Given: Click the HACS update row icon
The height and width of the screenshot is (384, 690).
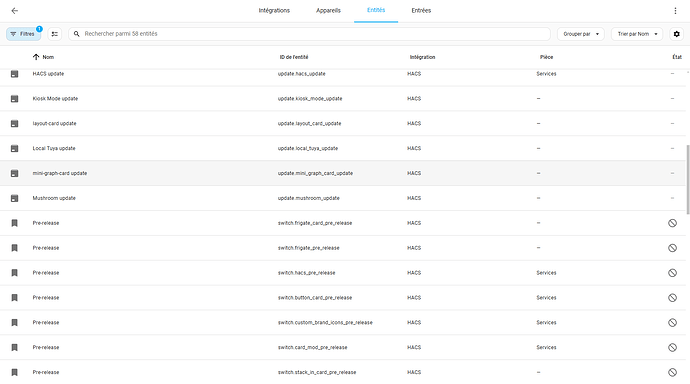Looking at the screenshot, I should [x=15, y=74].
